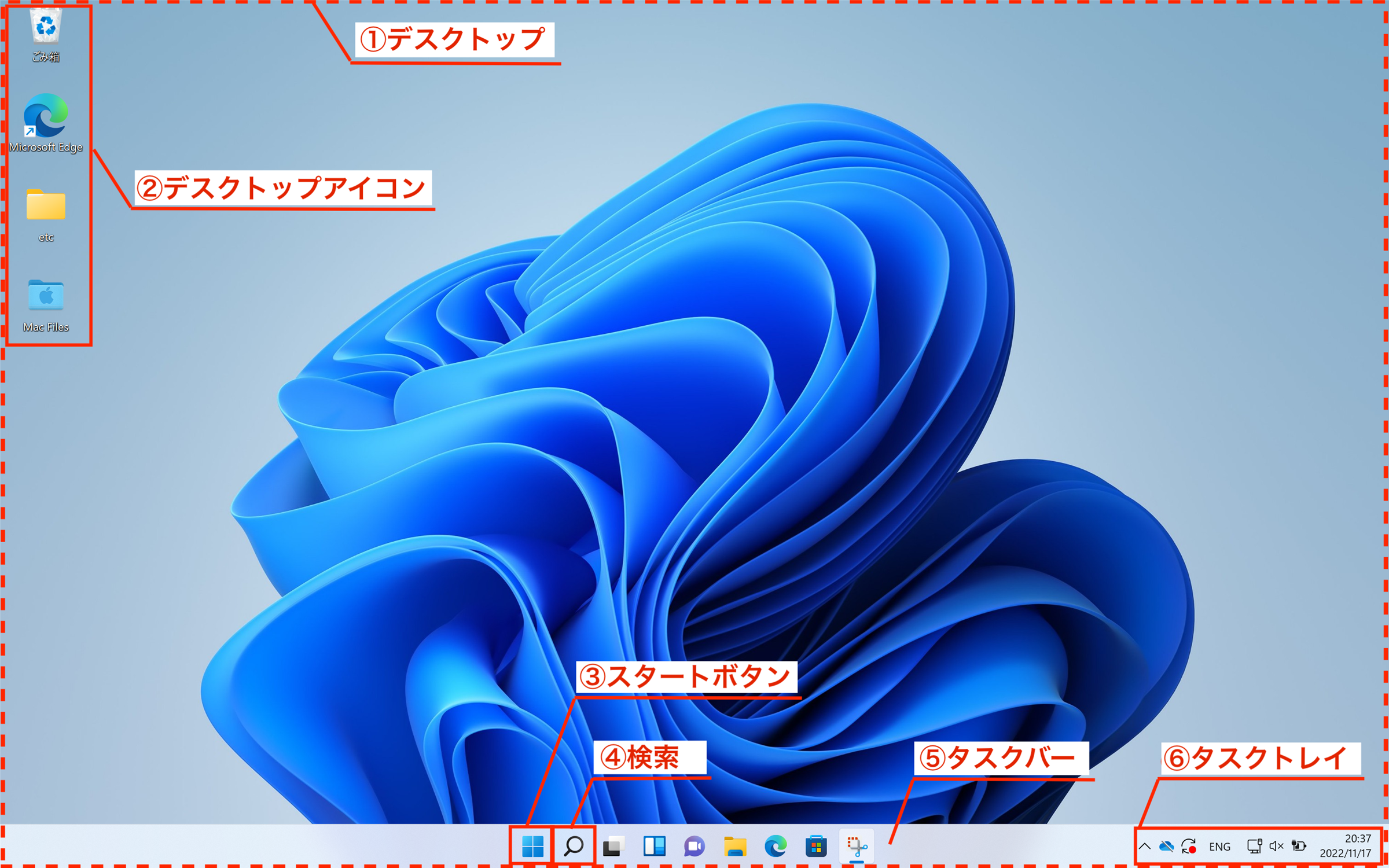Open the Windows Start button
The height and width of the screenshot is (868, 1389).
[532, 847]
